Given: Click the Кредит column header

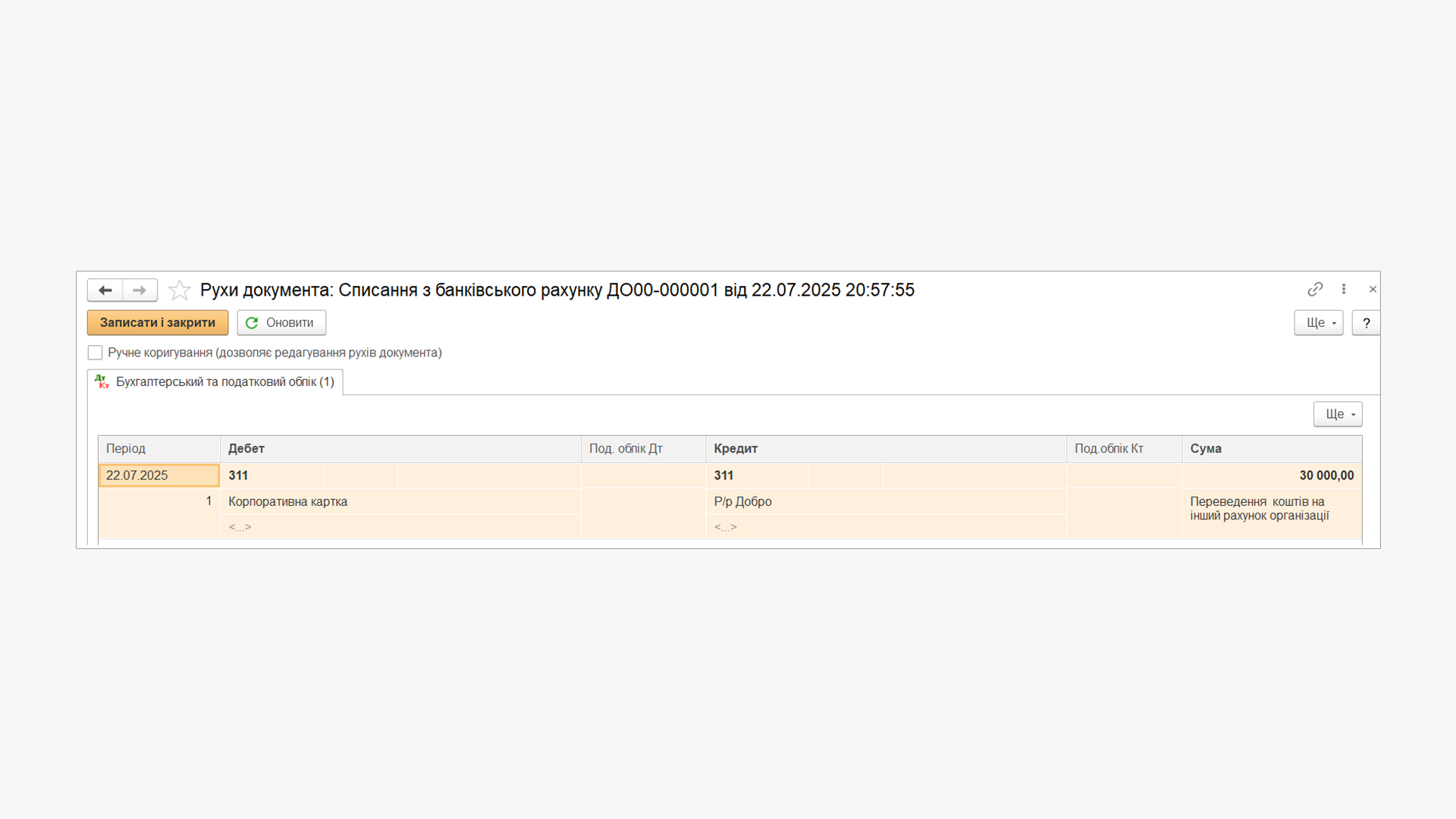Looking at the screenshot, I should (885, 449).
